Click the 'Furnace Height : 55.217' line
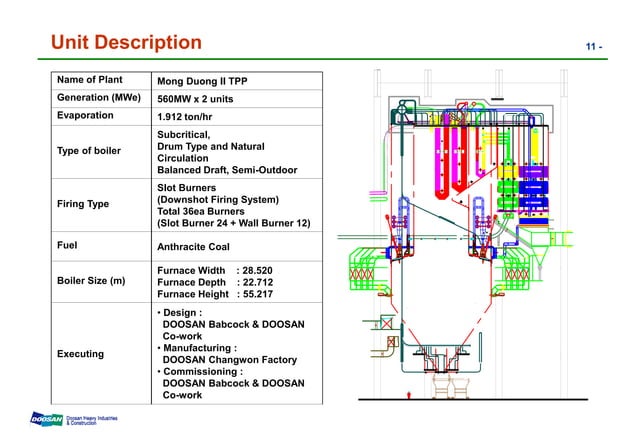This screenshot has height=442, width=638. point(215,294)
